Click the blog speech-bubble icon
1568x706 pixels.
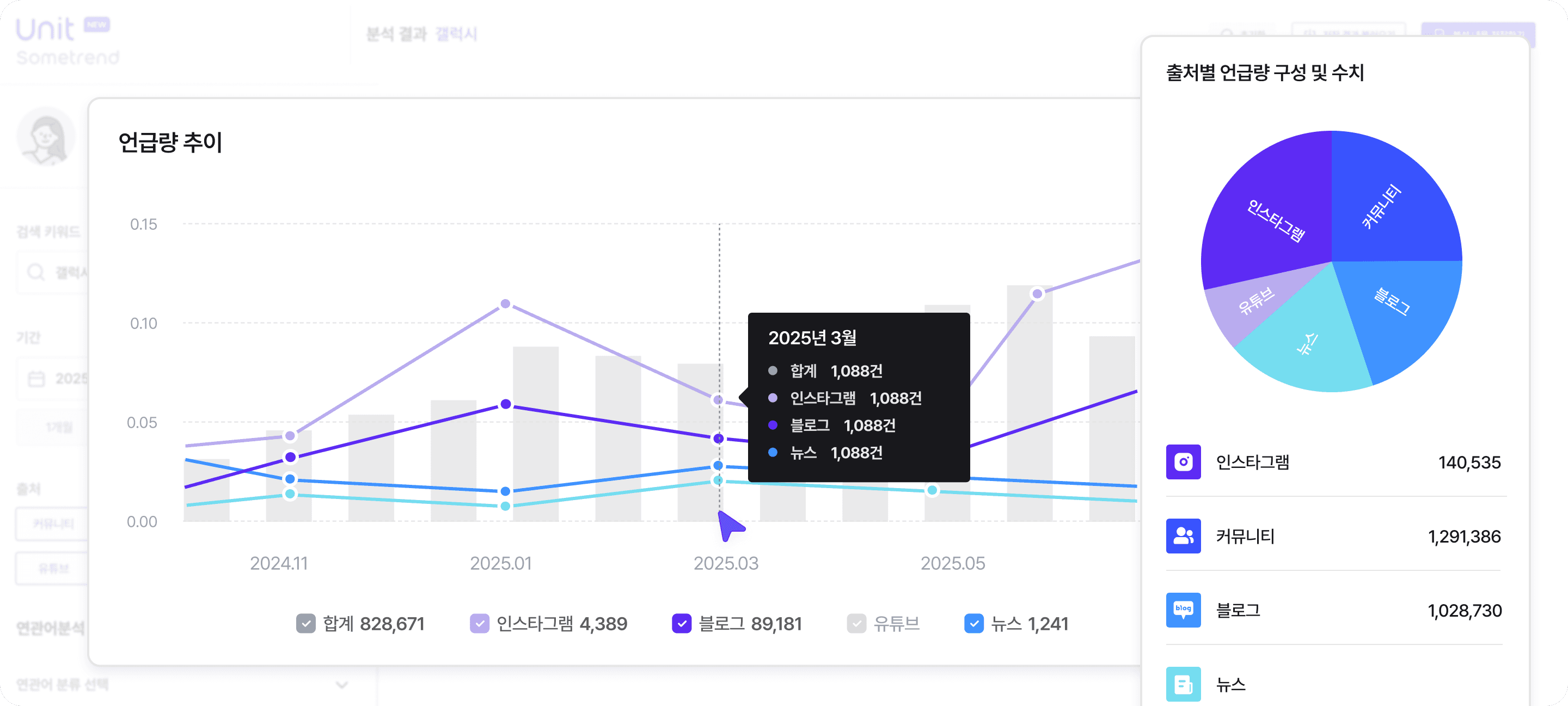1183,610
